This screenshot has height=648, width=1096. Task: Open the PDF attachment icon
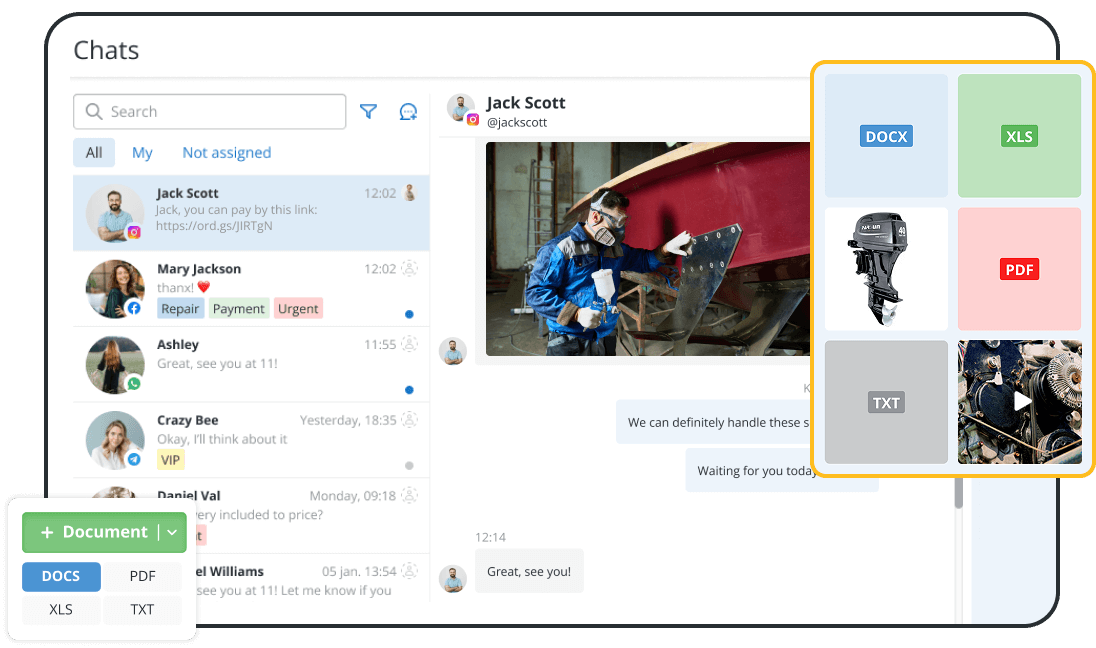tap(1019, 269)
